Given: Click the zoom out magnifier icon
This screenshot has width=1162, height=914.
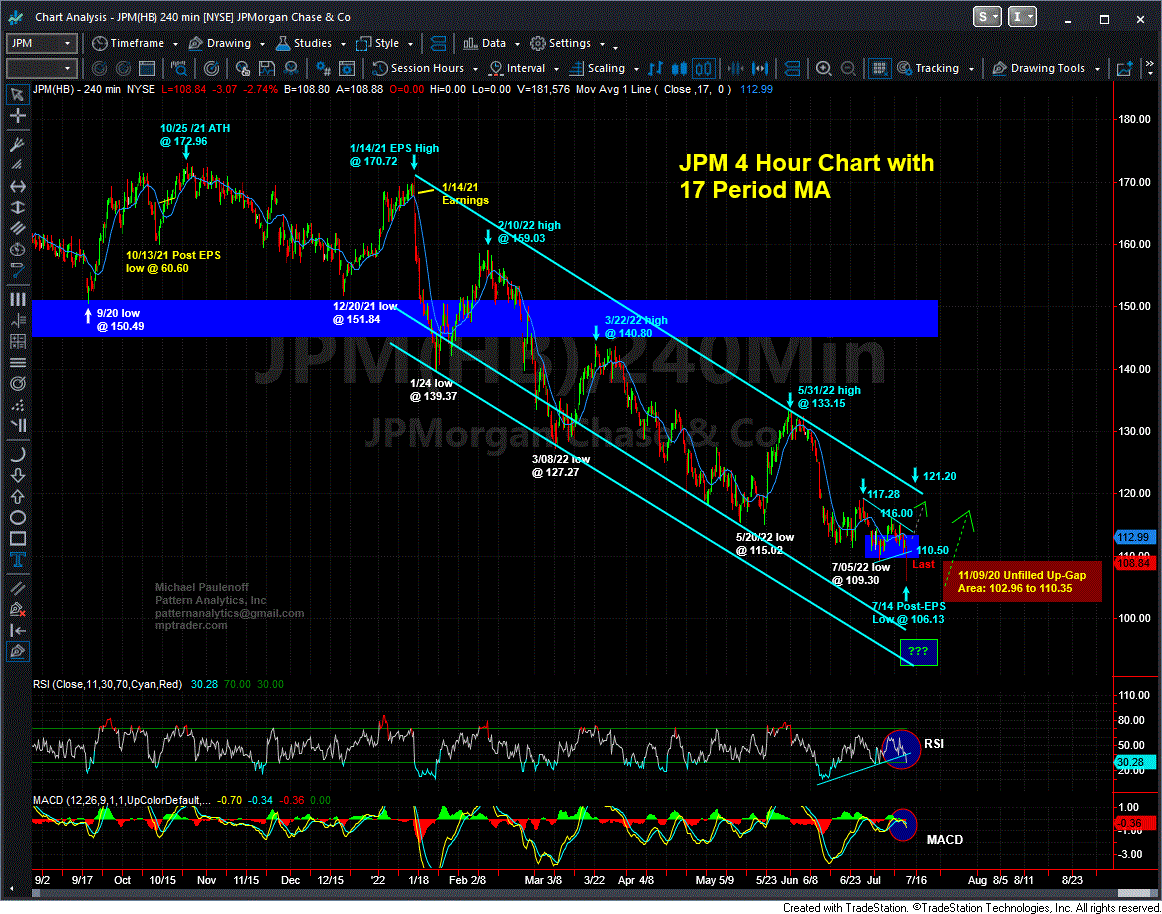Looking at the screenshot, I should 848,68.
